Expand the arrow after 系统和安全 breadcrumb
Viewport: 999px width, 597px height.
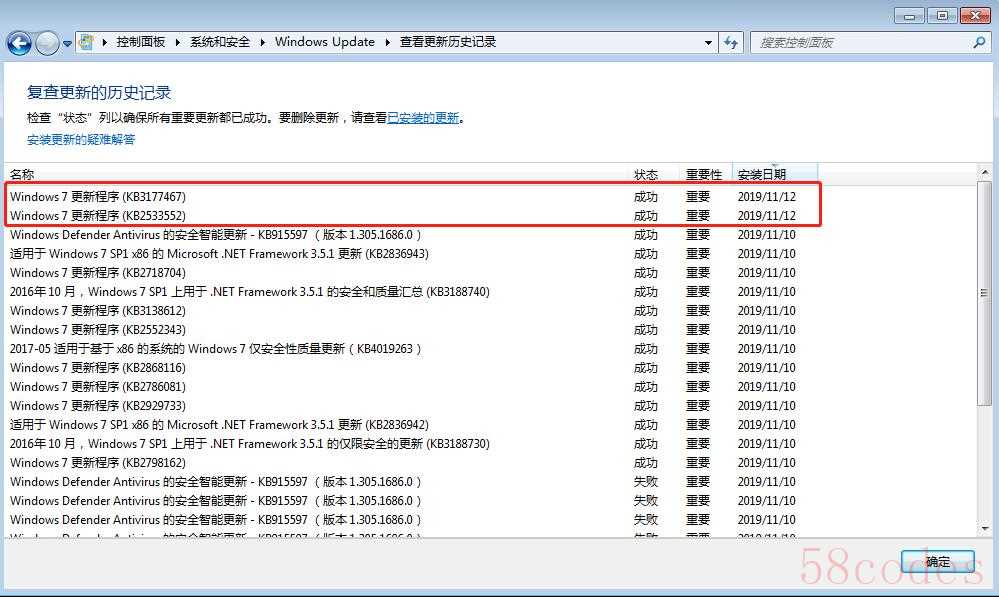(x=262, y=43)
